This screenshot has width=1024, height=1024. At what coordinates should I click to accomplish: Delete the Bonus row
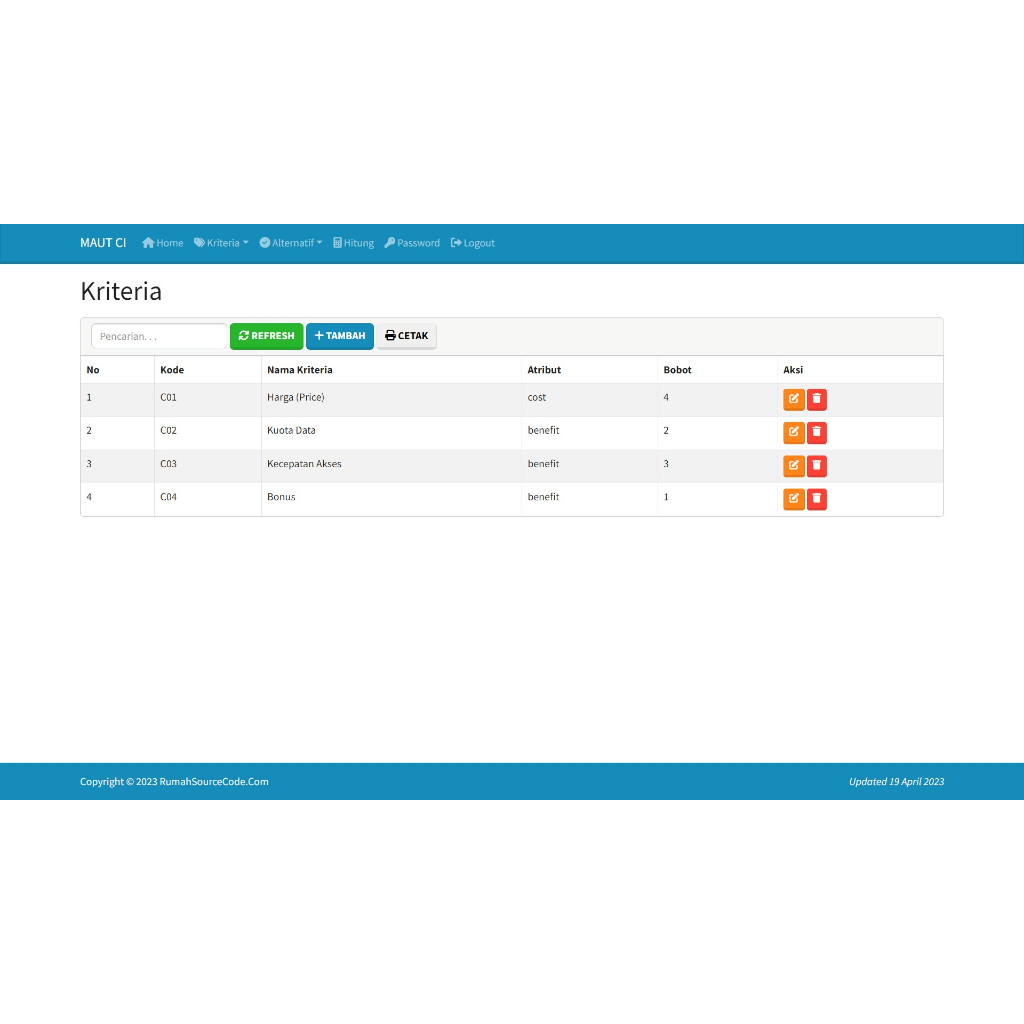tap(816, 499)
